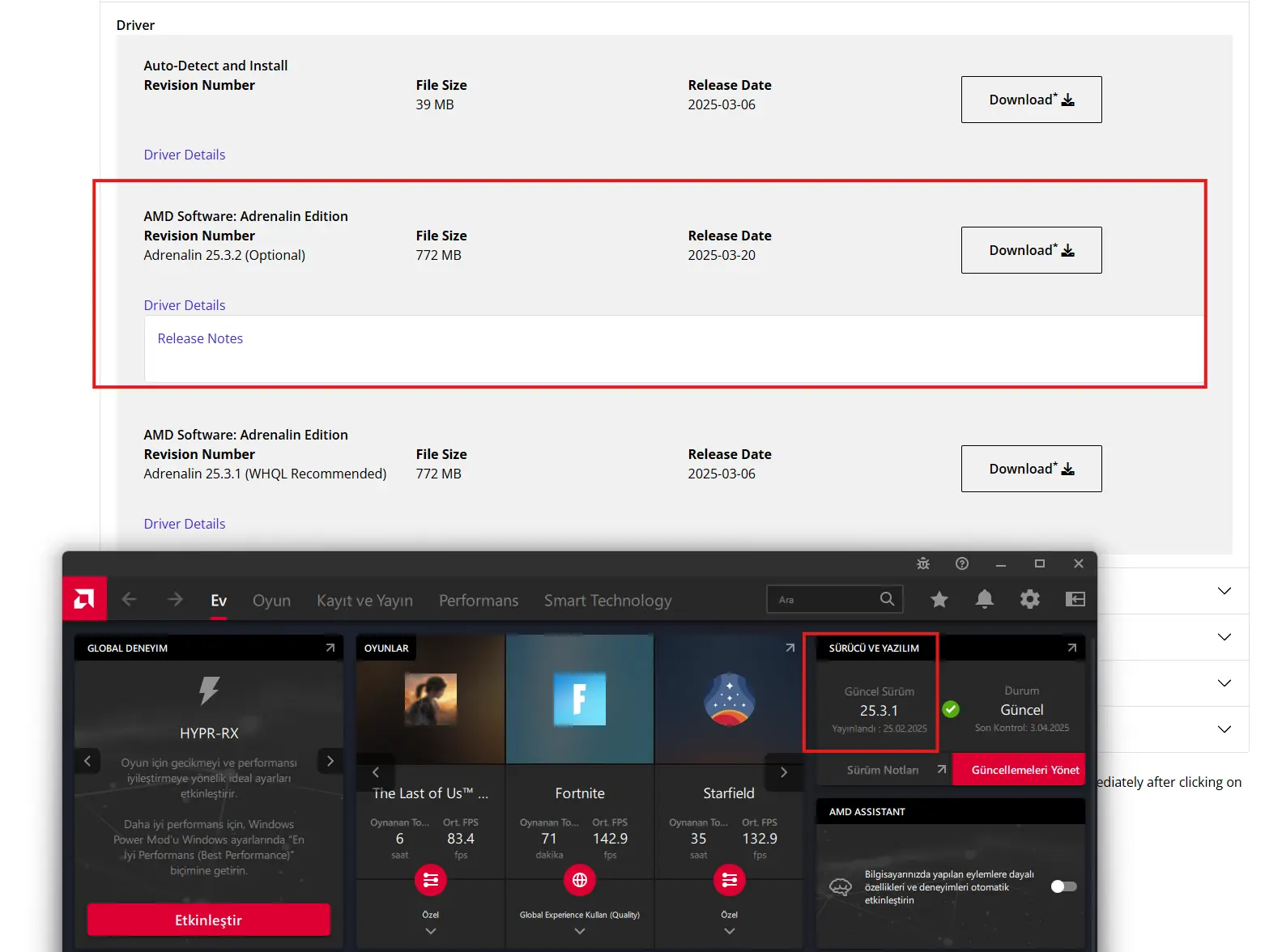Expand the second collapsed web page section chevron
Screen dimensions: 1282x952
point(1225,637)
